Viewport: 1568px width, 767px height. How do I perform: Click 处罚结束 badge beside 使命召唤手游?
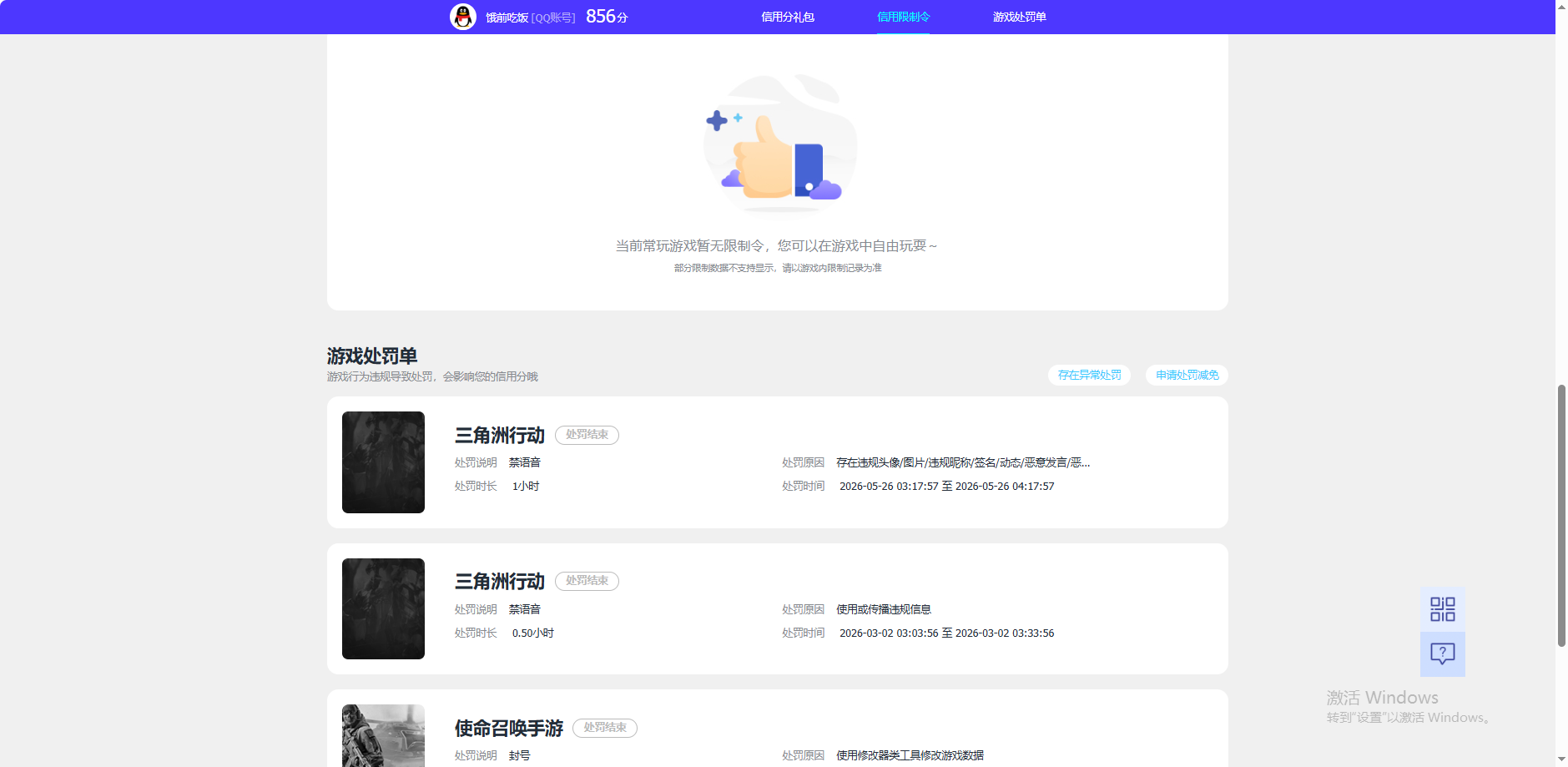pyautogui.click(x=605, y=728)
